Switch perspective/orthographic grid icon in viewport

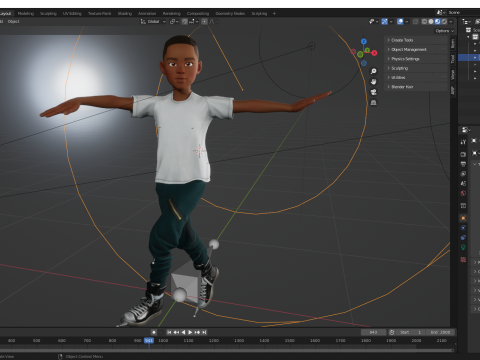tap(373, 103)
